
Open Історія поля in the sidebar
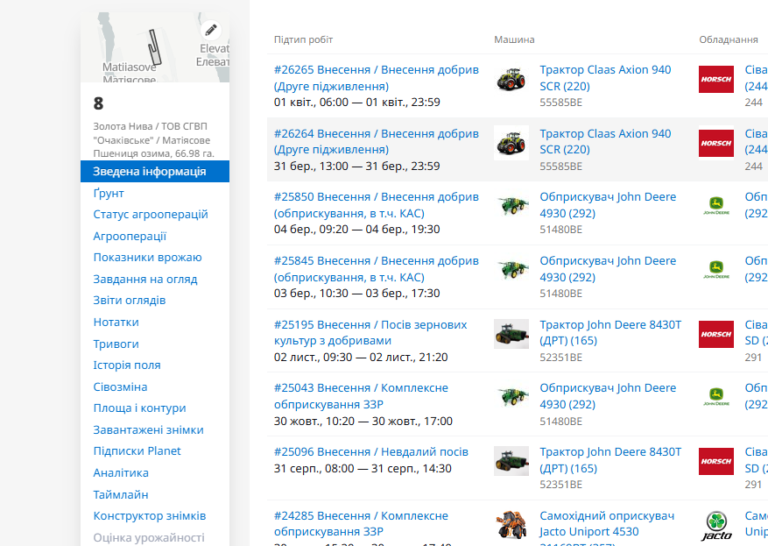[x=127, y=365]
